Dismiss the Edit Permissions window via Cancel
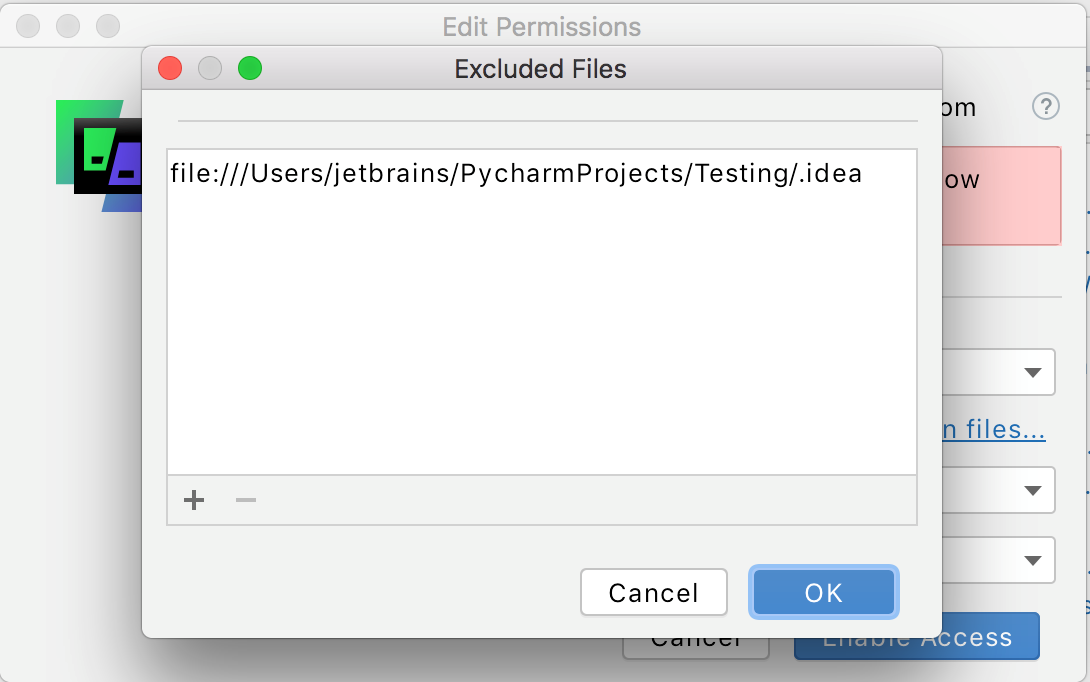The height and width of the screenshot is (682, 1090). (x=696, y=636)
